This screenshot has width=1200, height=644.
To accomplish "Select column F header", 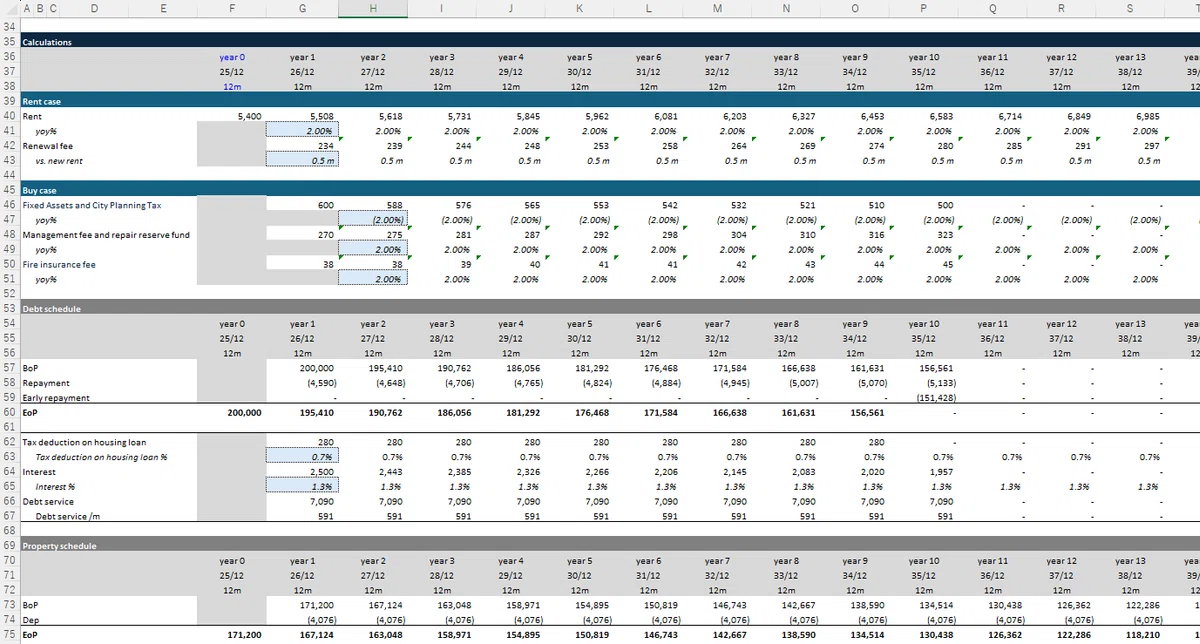I will tap(232, 8).
